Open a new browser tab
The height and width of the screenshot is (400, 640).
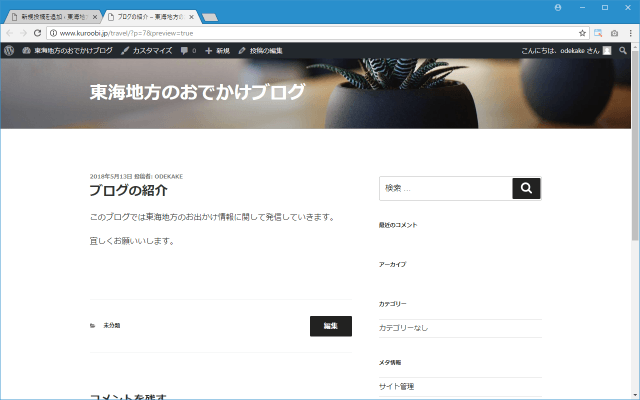coord(210,17)
